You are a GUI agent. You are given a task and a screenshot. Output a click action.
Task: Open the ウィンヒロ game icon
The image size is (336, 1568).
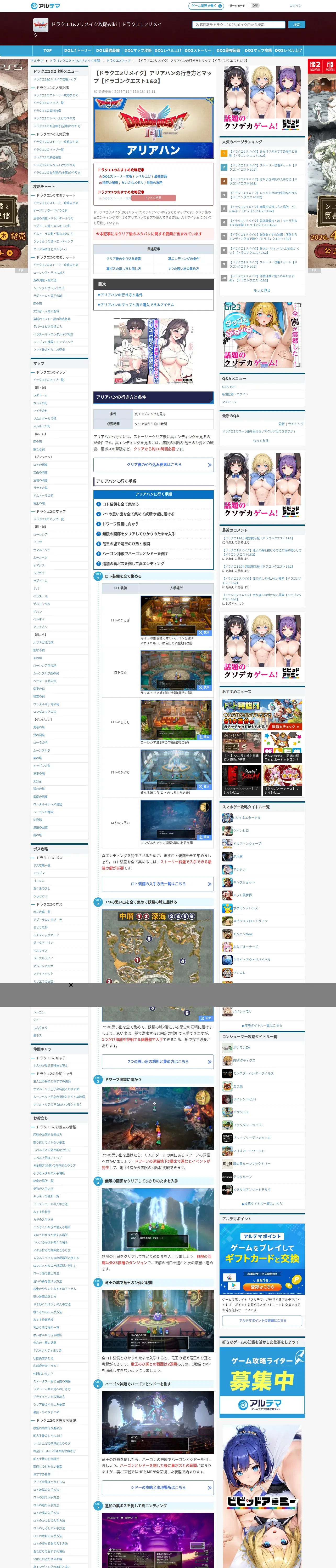click(x=227, y=830)
